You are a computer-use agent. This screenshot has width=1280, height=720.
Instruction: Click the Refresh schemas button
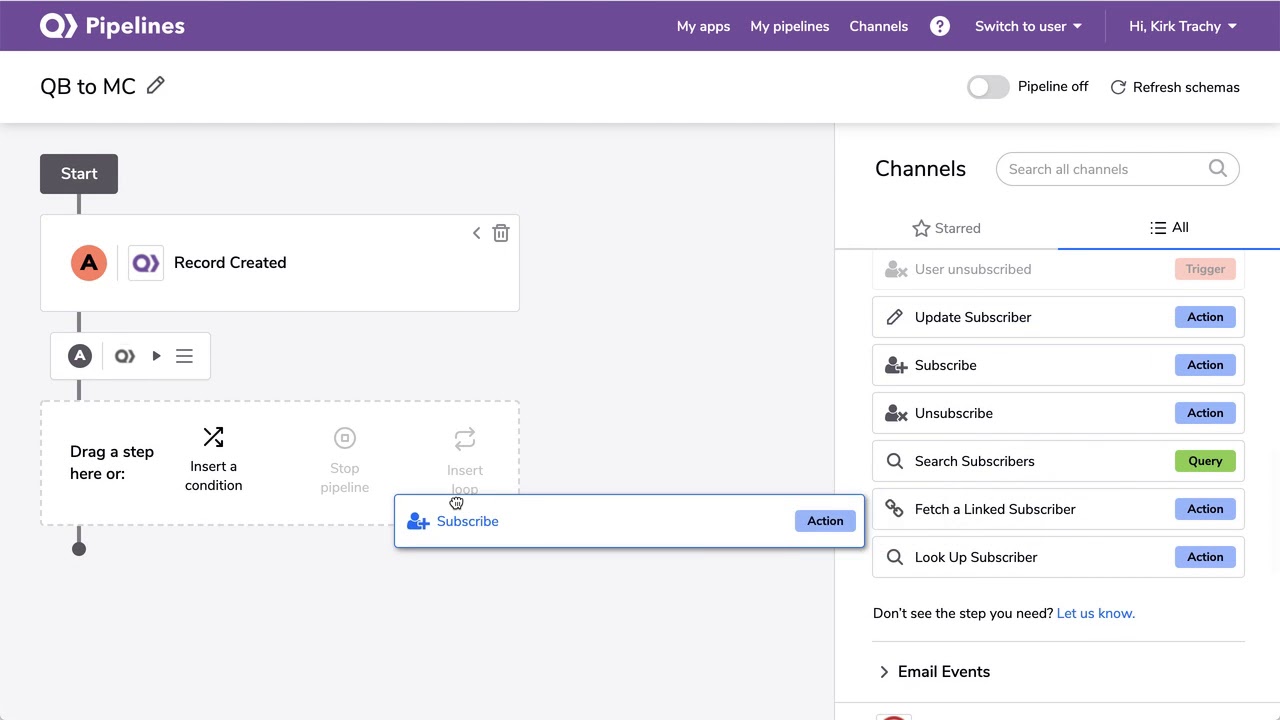pos(1175,87)
